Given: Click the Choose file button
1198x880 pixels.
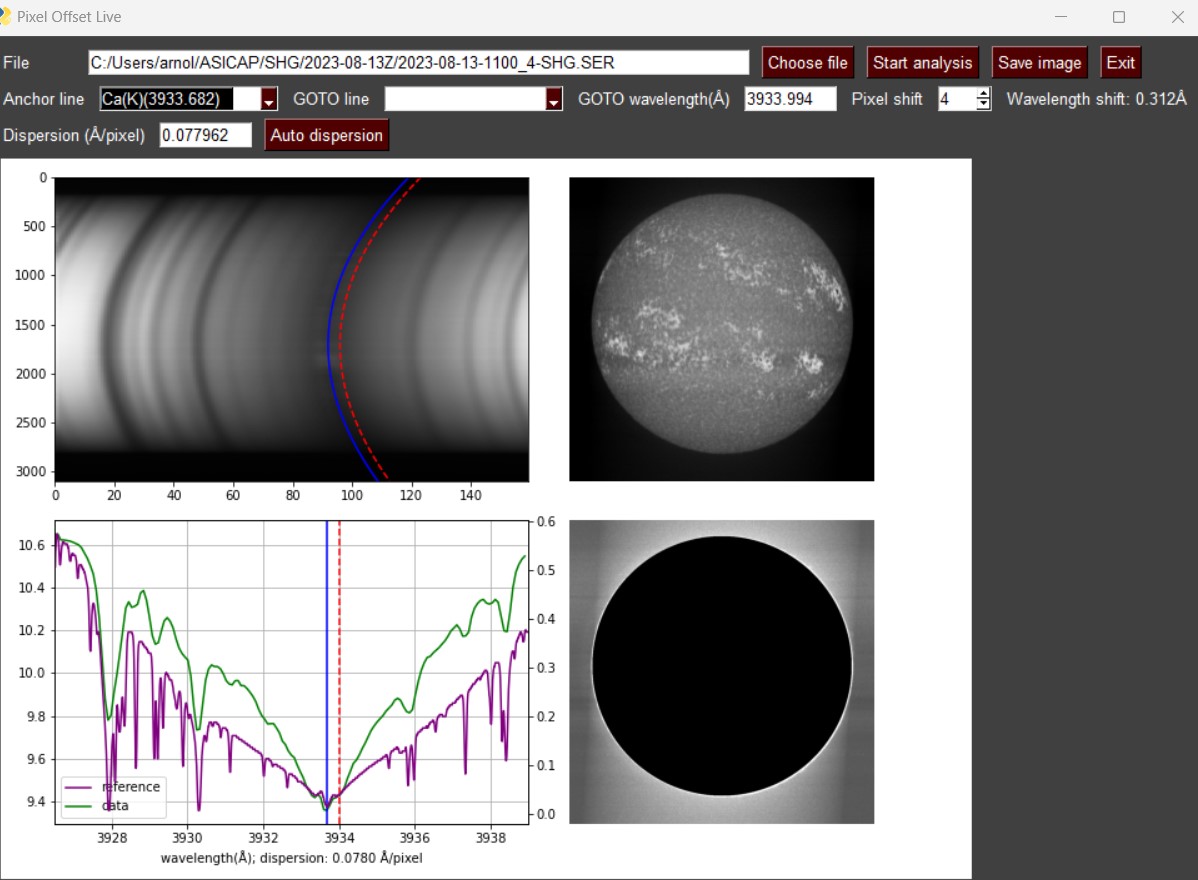Looking at the screenshot, I should [807, 63].
